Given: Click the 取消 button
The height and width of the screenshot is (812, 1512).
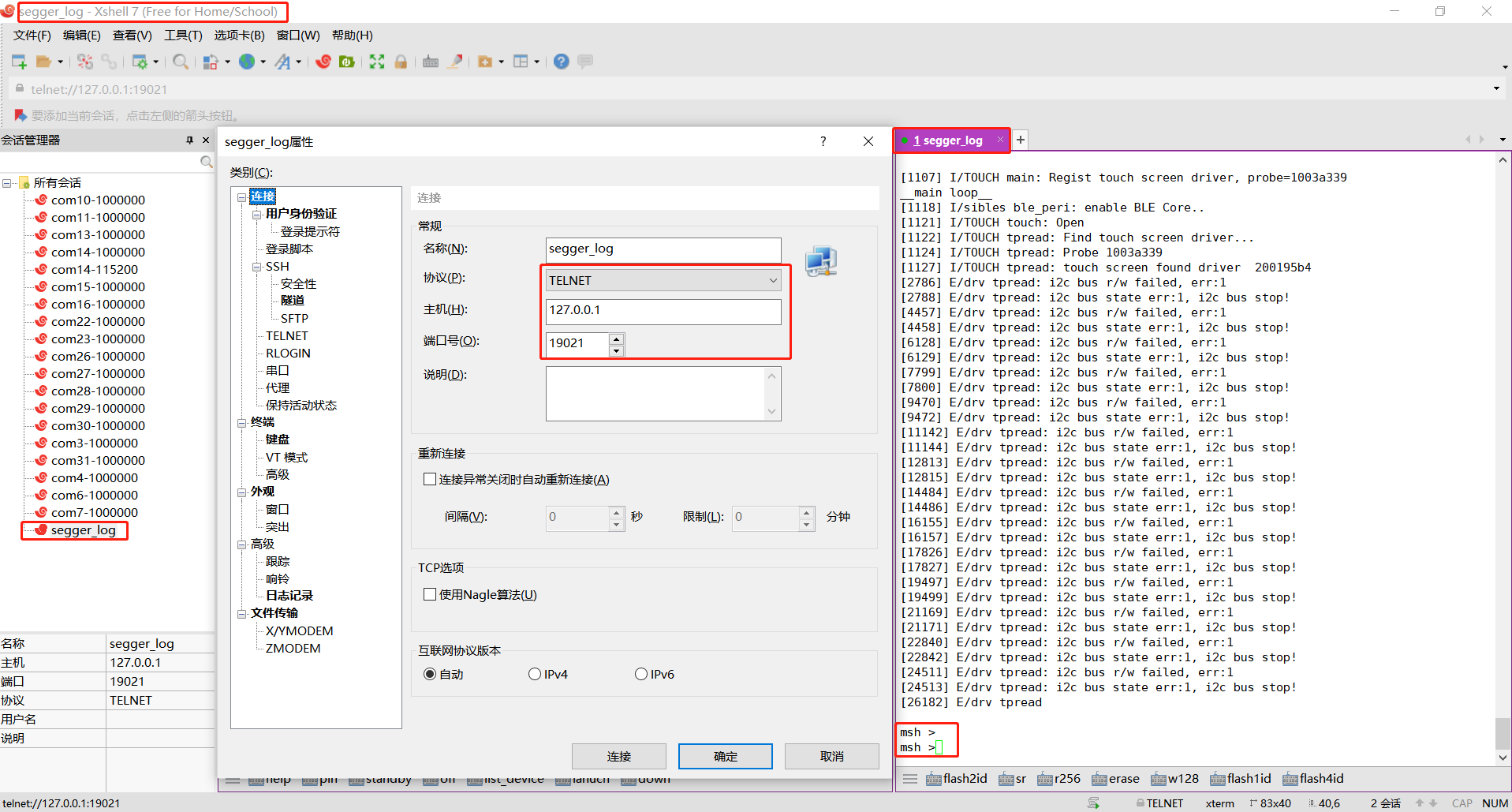Looking at the screenshot, I should pos(832,756).
